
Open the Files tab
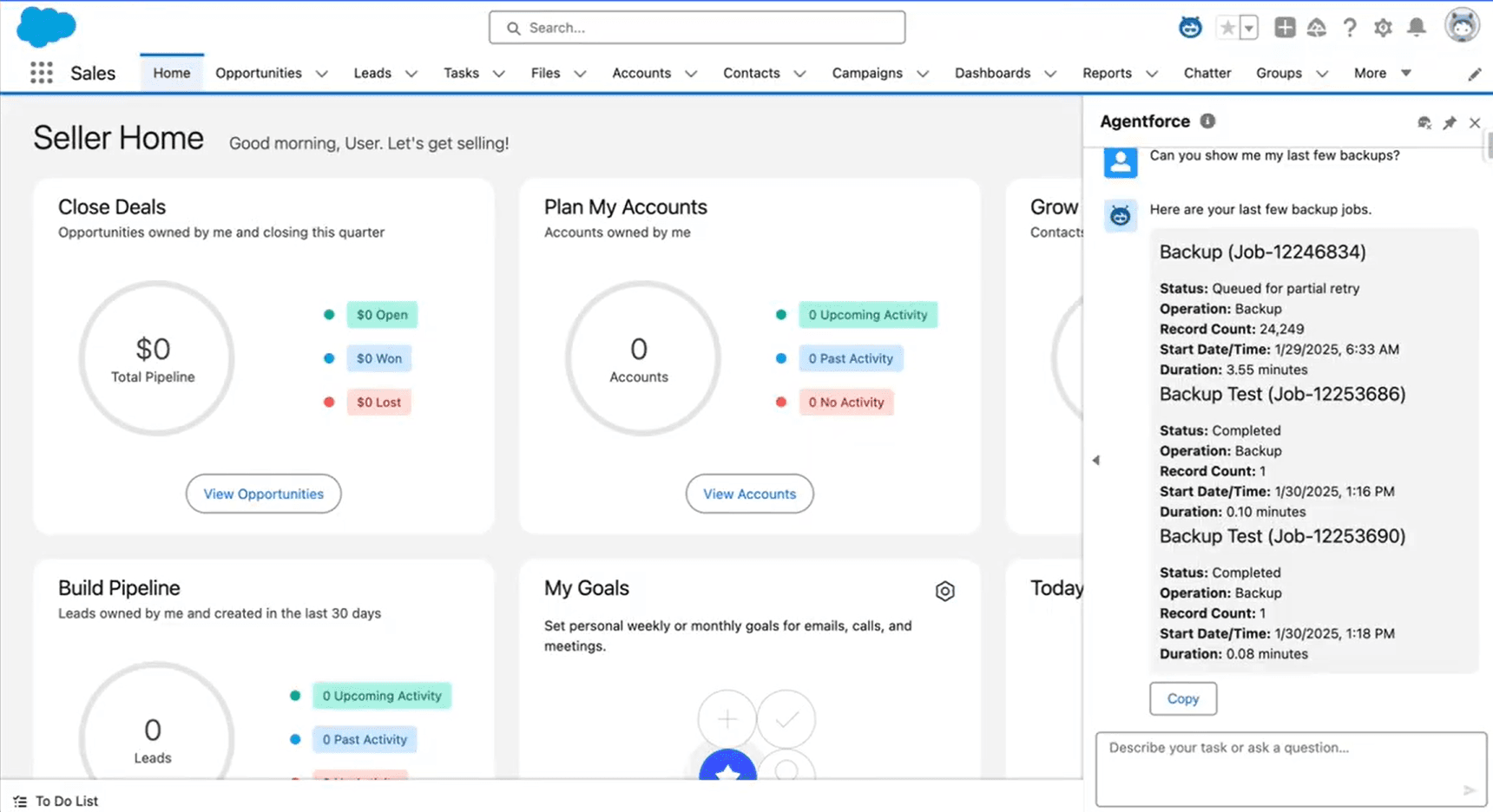point(545,73)
